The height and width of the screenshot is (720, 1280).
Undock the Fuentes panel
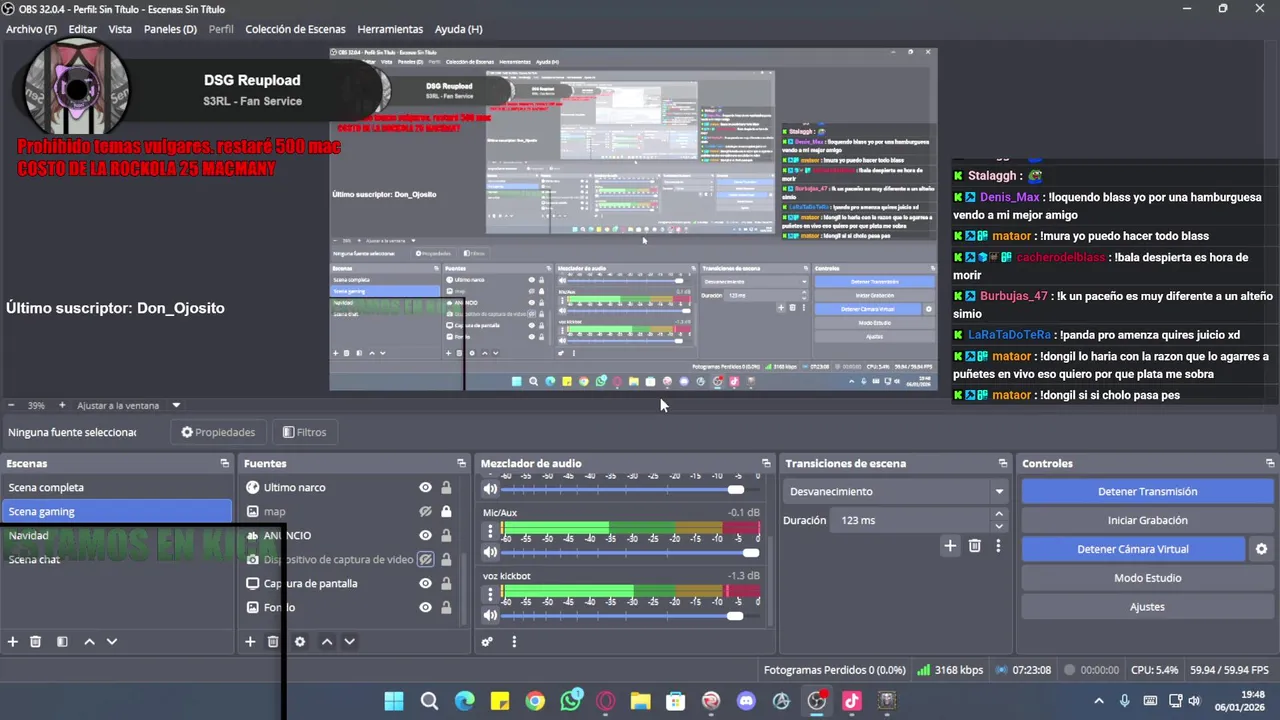[461, 463]
